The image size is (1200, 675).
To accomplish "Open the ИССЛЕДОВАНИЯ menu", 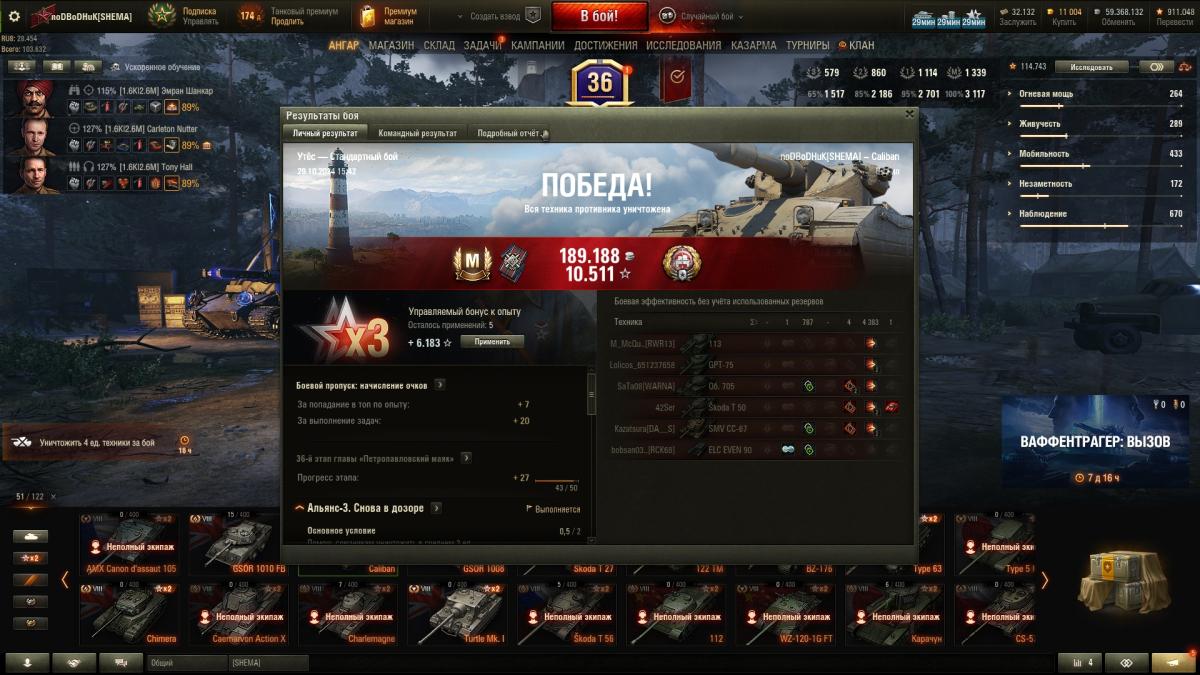I will point(683,46).
